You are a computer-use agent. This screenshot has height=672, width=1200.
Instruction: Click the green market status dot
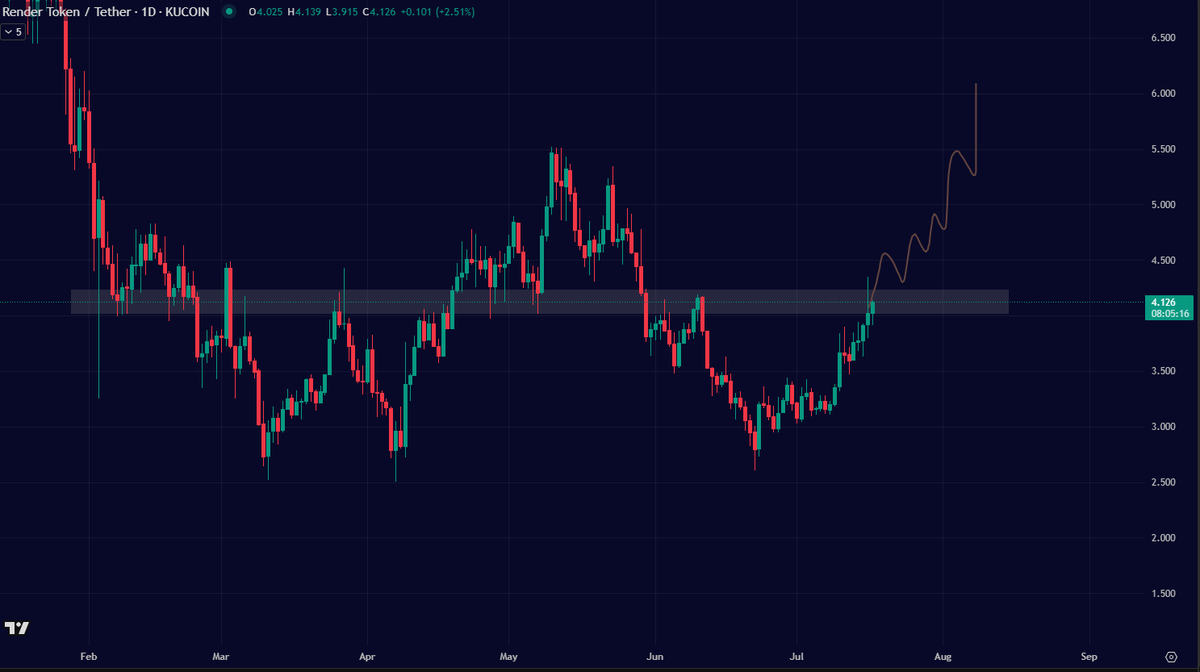point(230,12)
